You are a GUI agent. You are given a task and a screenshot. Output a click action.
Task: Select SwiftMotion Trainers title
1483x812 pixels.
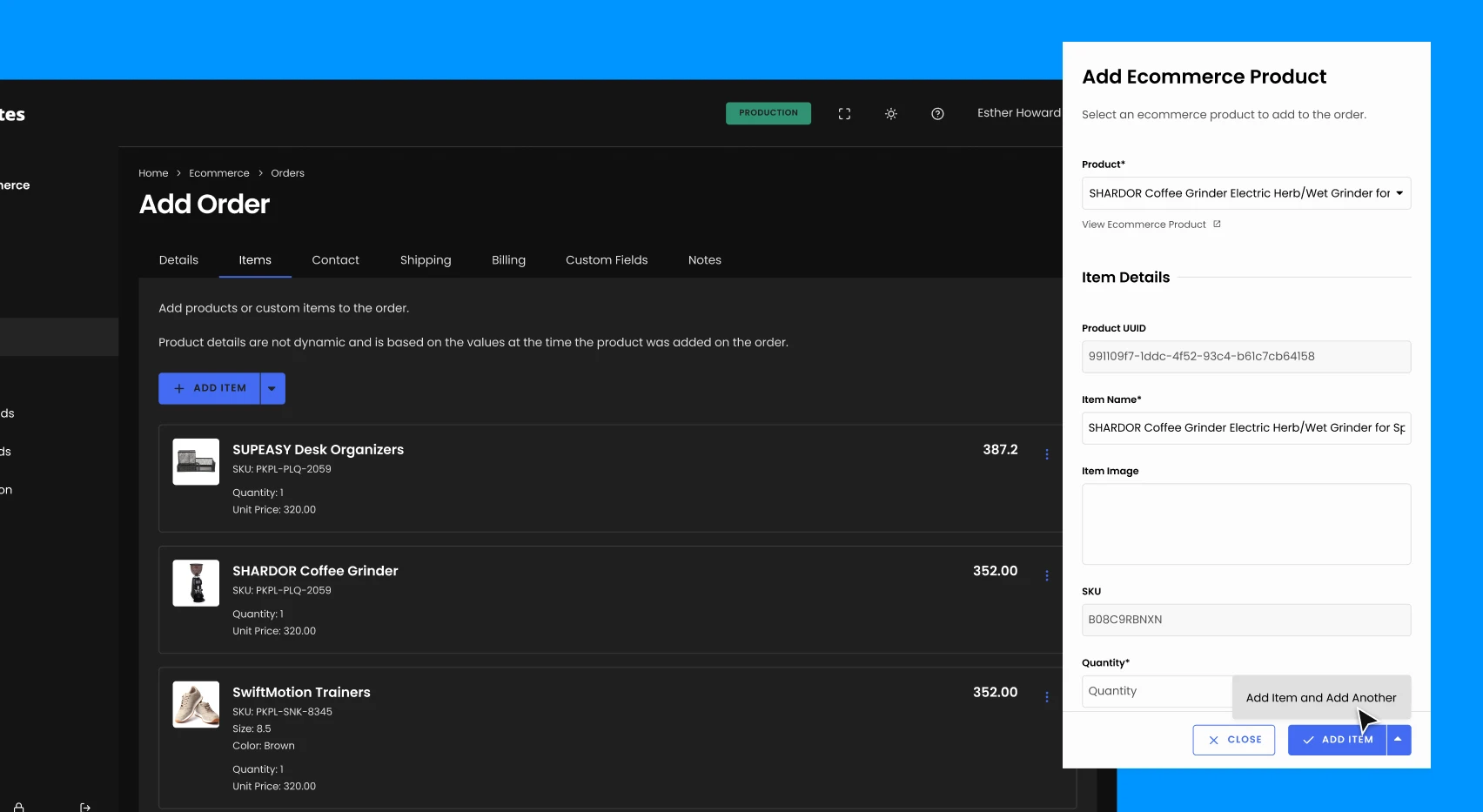[301, 693]
